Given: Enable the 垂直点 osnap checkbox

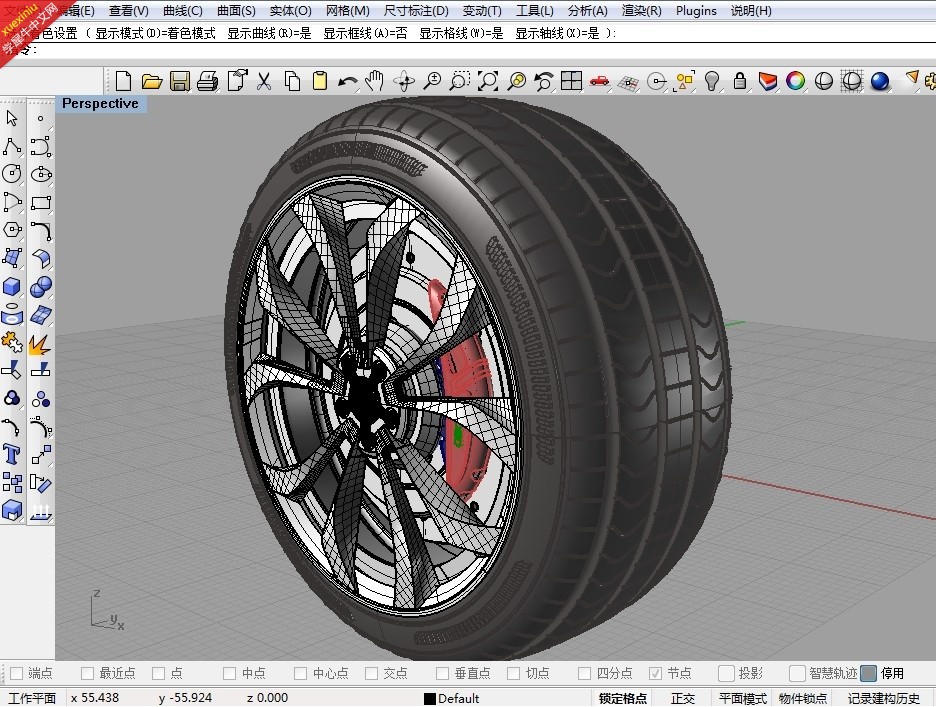Looking at the screenshot, I should (442, 674).
